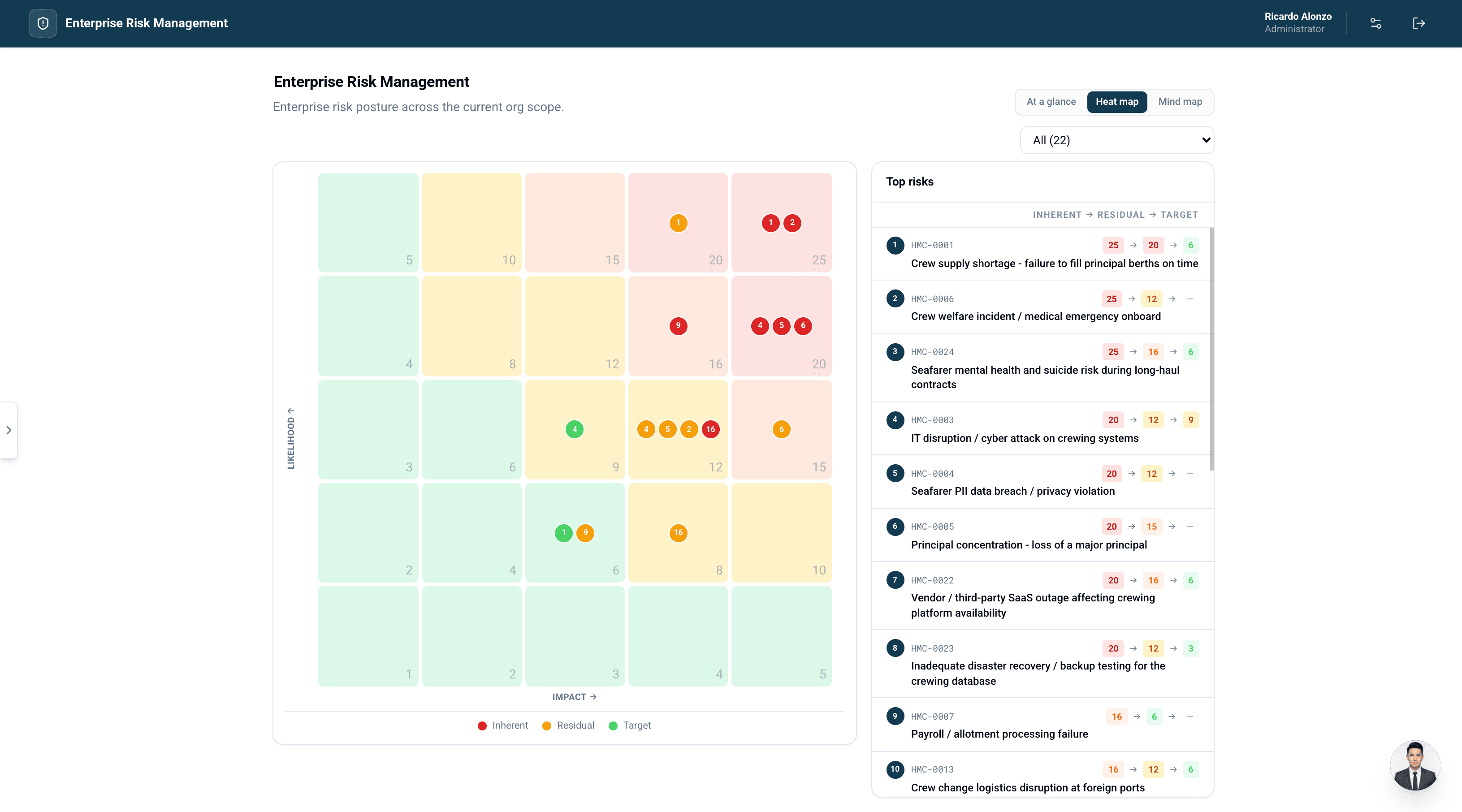This screenshot has width=1462, height=812.
Task: Click the Ricardo Alonzo user name
Action: [1298, 17]
